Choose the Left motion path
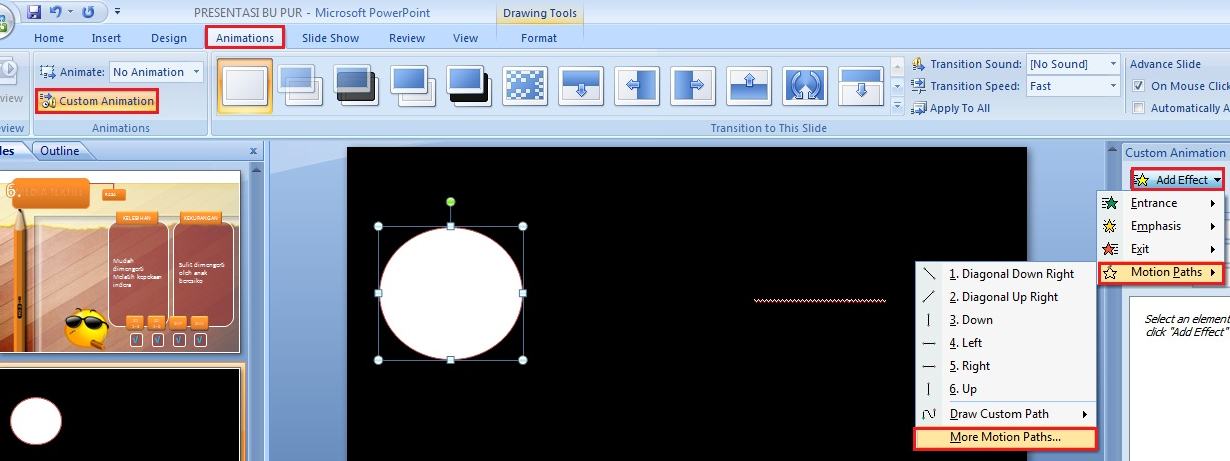 coord(1006,343)
